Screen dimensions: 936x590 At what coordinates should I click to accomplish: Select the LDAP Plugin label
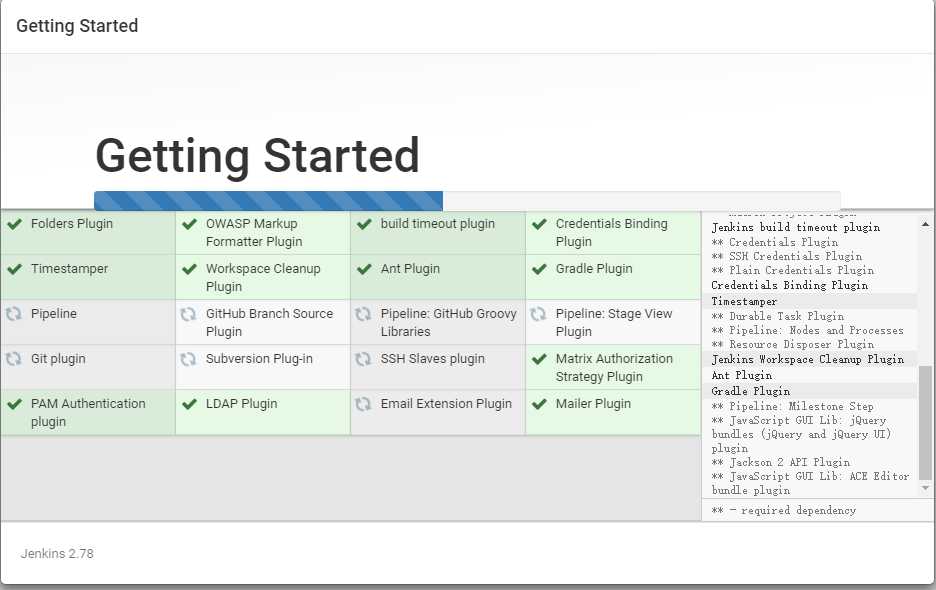[x=241, y=404]
